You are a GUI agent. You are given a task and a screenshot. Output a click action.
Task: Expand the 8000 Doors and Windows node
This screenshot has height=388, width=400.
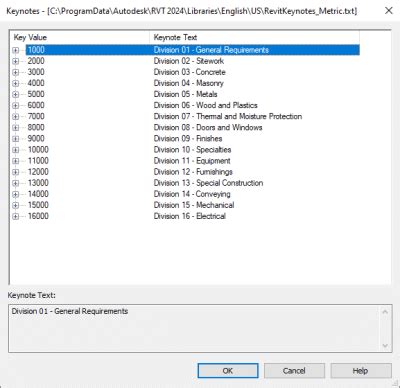(x=15, y=128)
